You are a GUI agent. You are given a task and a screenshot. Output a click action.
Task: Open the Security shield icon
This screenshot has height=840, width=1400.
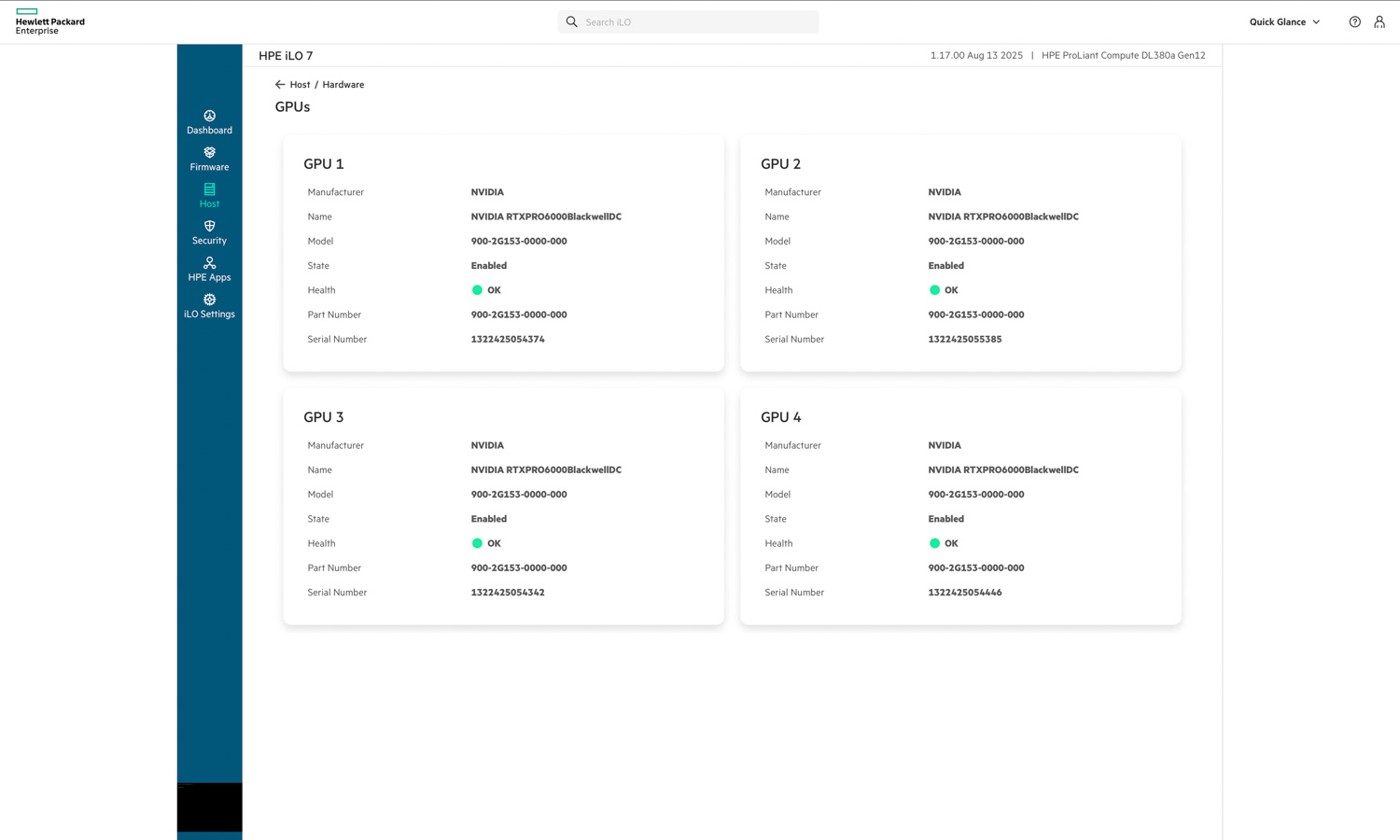[x=209, y=227]
